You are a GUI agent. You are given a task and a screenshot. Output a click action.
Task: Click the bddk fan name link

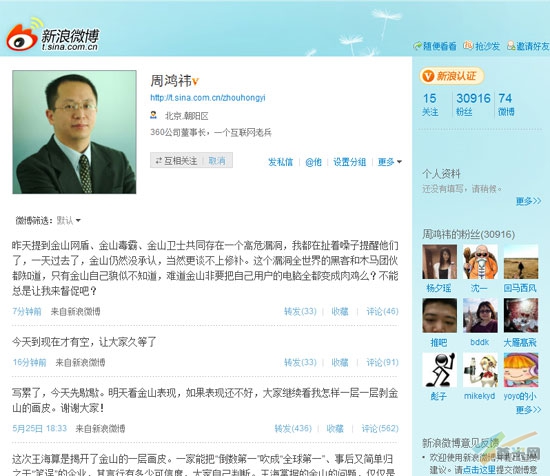479,342
